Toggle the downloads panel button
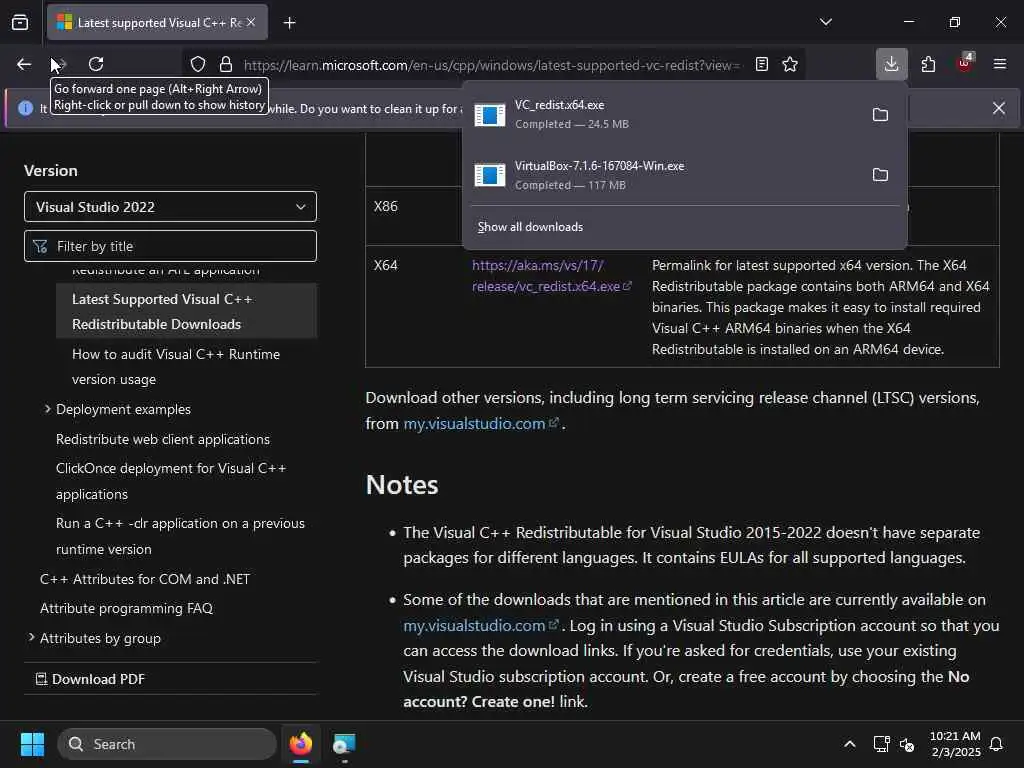Image resolution: width=1024 pixels, height=768 pixels. 891,64
